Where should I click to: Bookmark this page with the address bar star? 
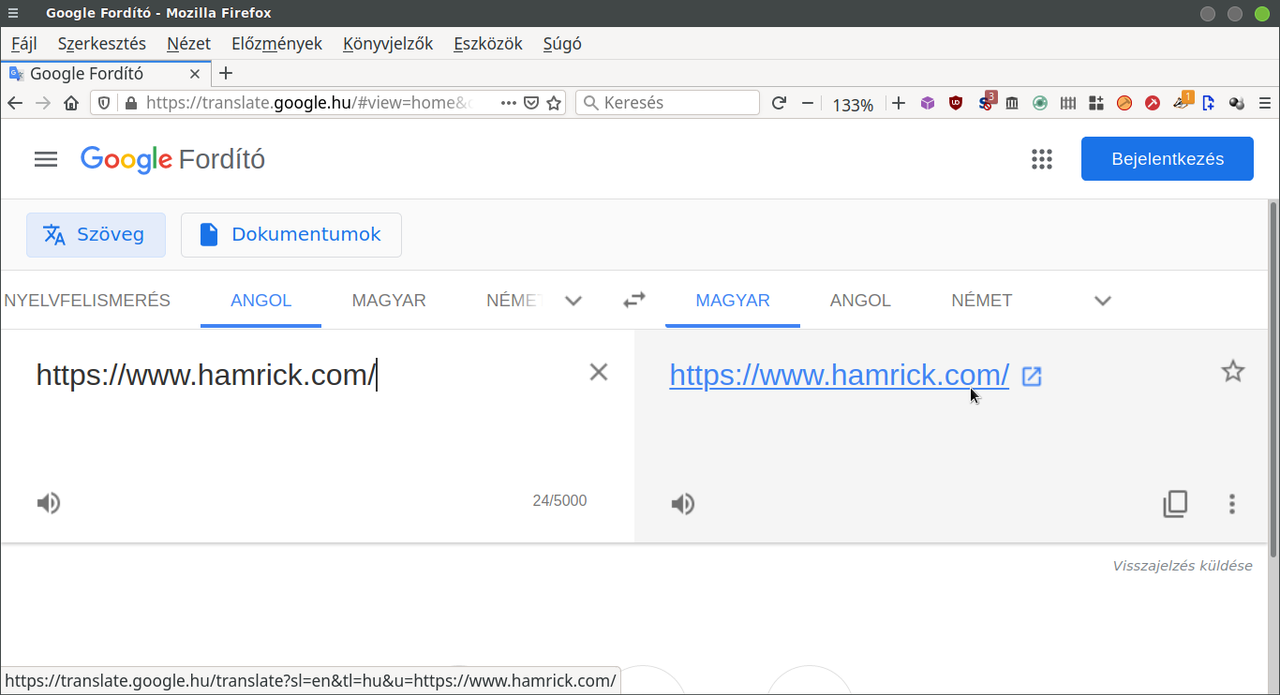[554, 103]
